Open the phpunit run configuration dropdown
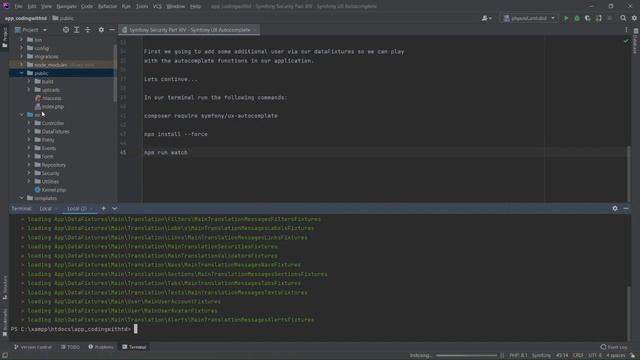The image size is (640, 360). point(529,18)
